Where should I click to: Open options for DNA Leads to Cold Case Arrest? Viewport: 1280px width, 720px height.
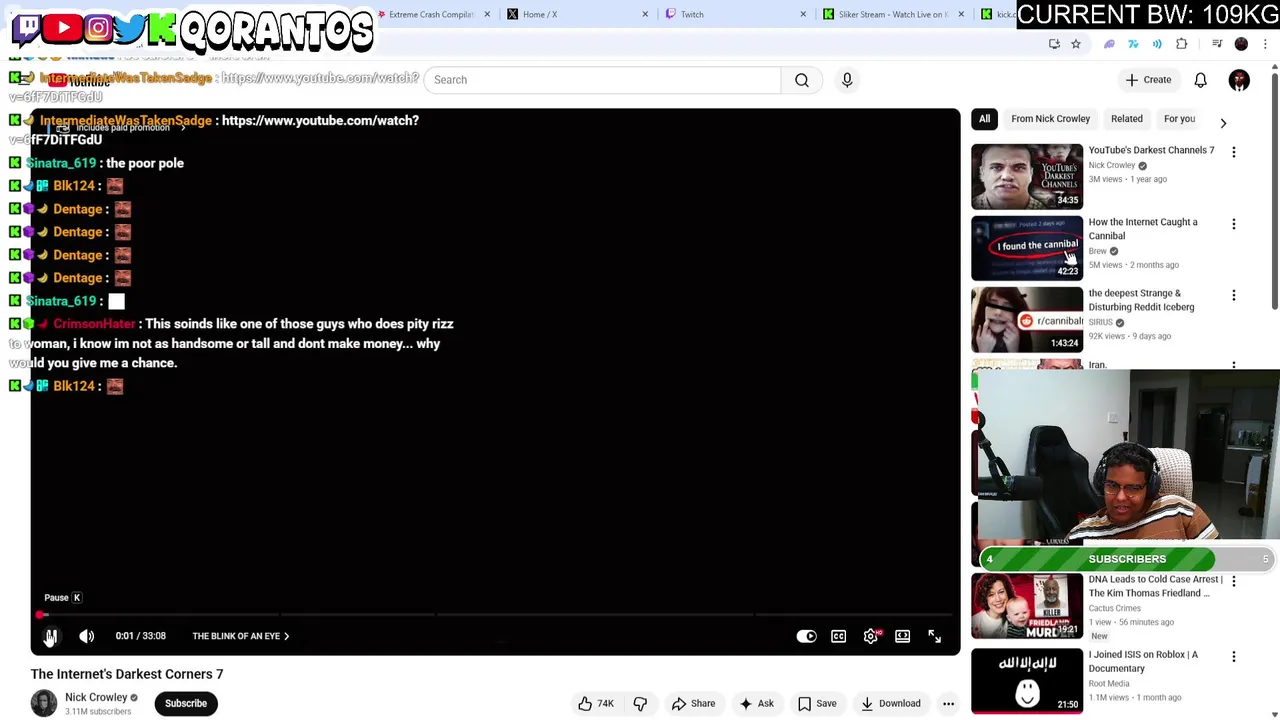pyautogui.click(x=1234, y=581)
